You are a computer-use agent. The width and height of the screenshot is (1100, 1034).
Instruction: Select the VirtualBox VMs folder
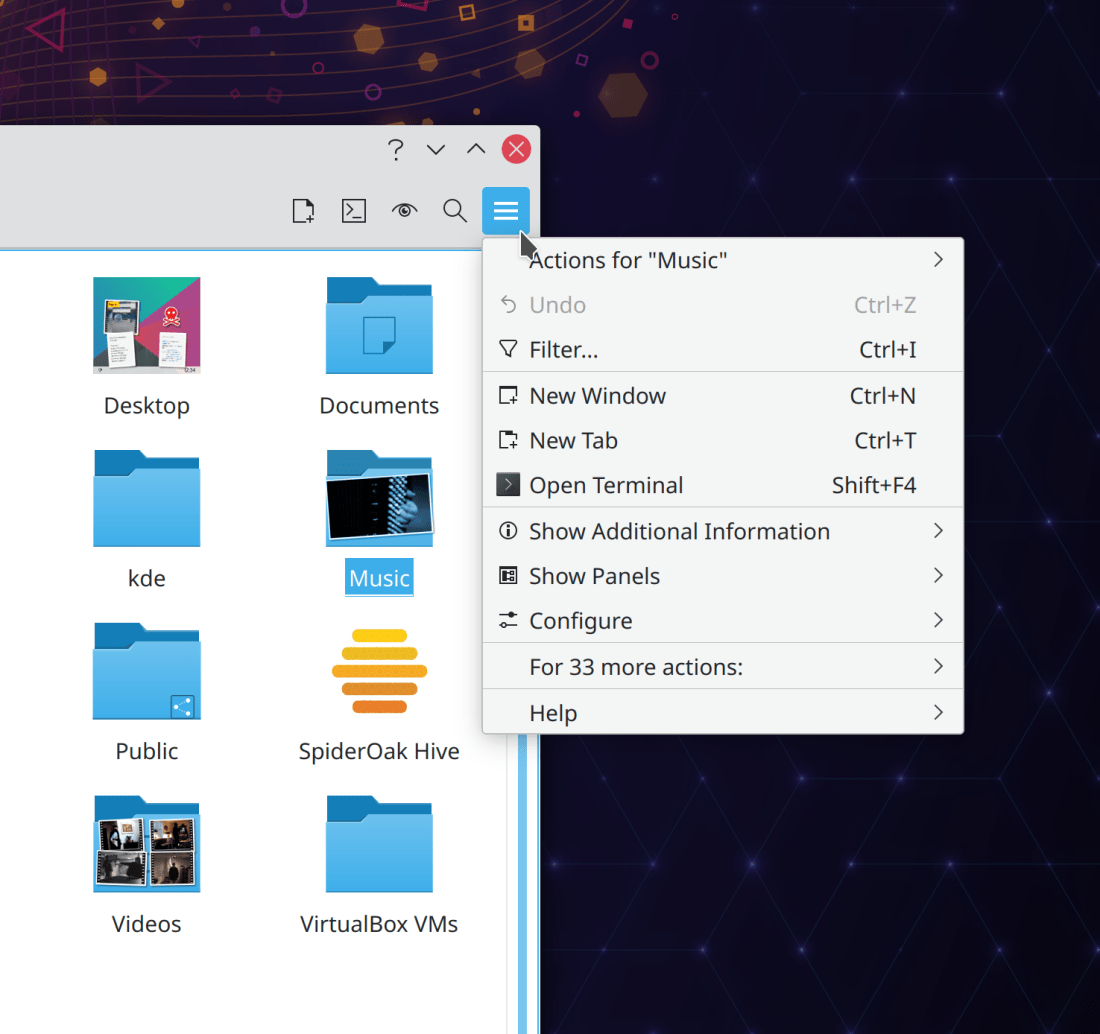click(379, 844)
